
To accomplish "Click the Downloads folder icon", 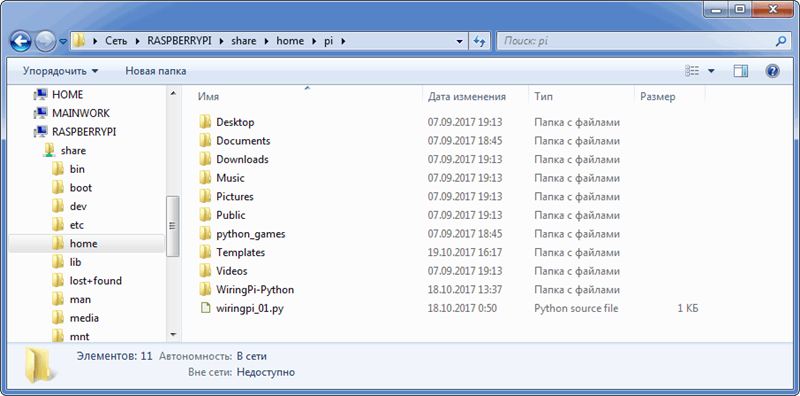I will click(205, 159).
